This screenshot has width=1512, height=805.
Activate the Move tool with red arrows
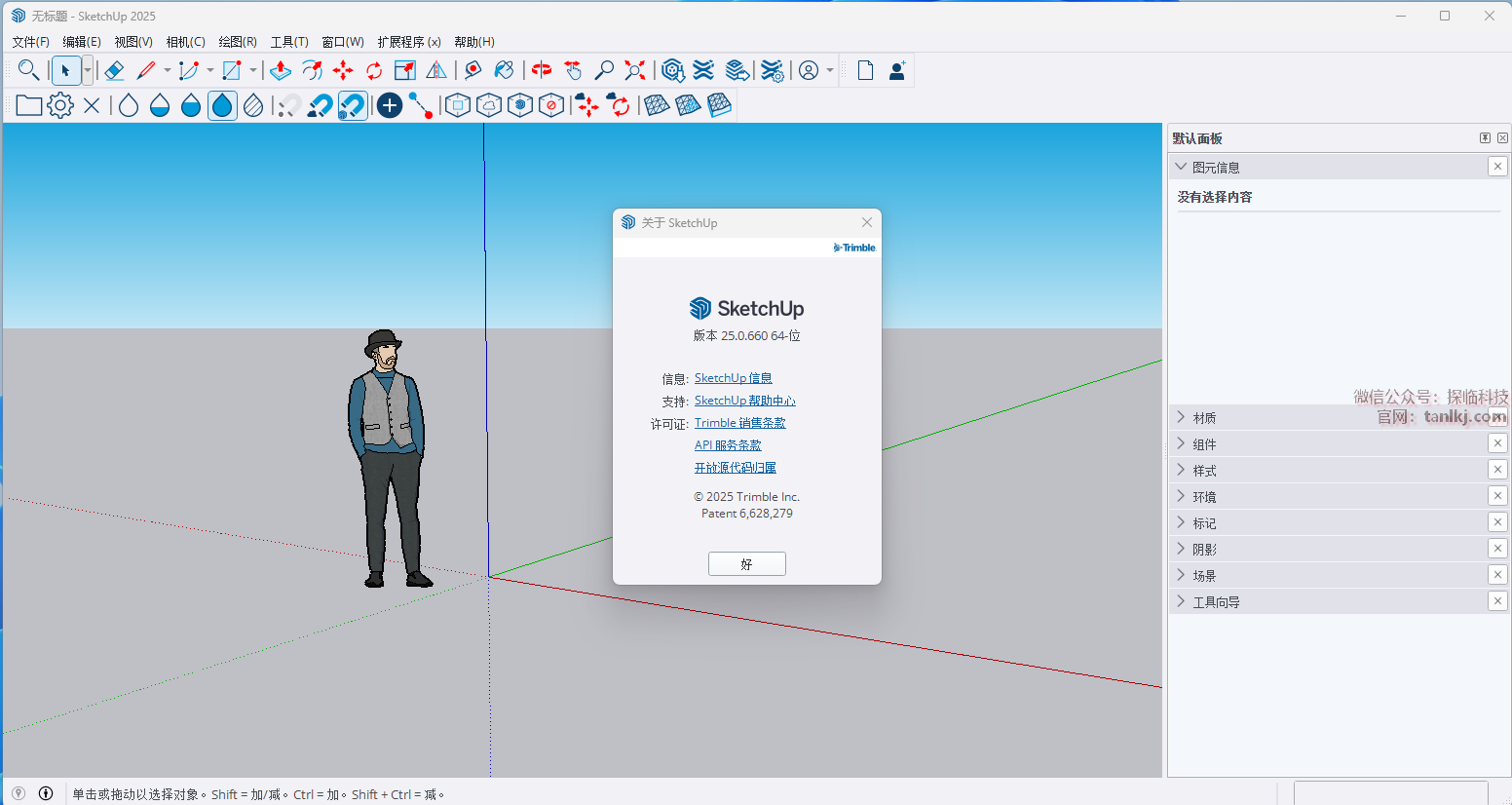coord(343,70)
